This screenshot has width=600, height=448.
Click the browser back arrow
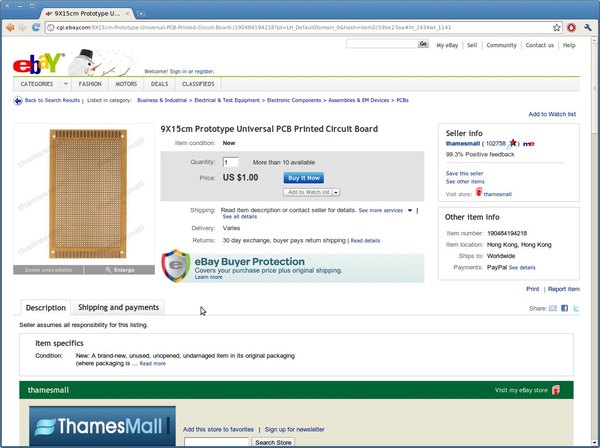10,28
